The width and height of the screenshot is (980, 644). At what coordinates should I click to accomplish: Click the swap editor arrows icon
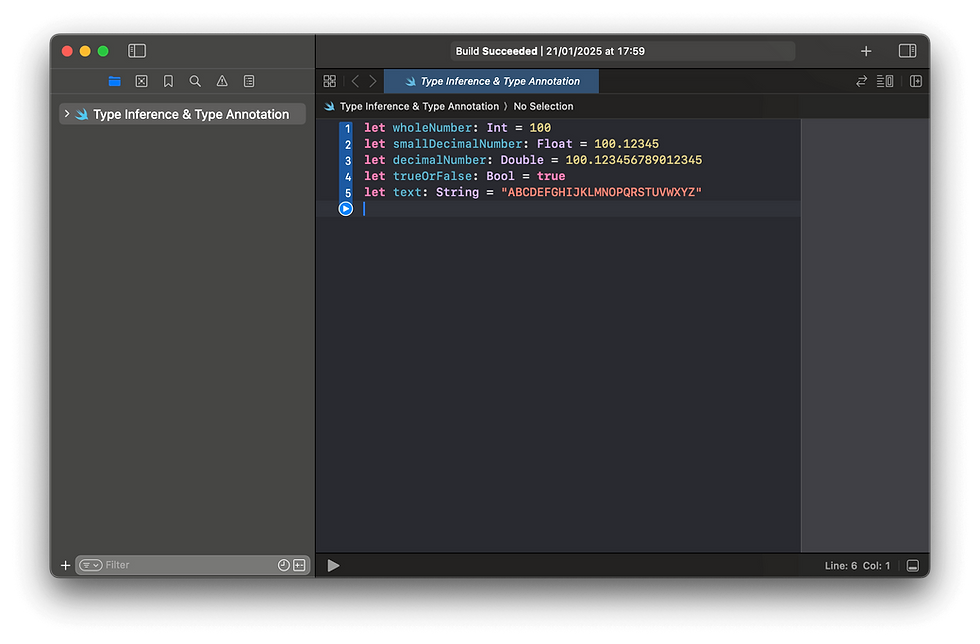861,81
